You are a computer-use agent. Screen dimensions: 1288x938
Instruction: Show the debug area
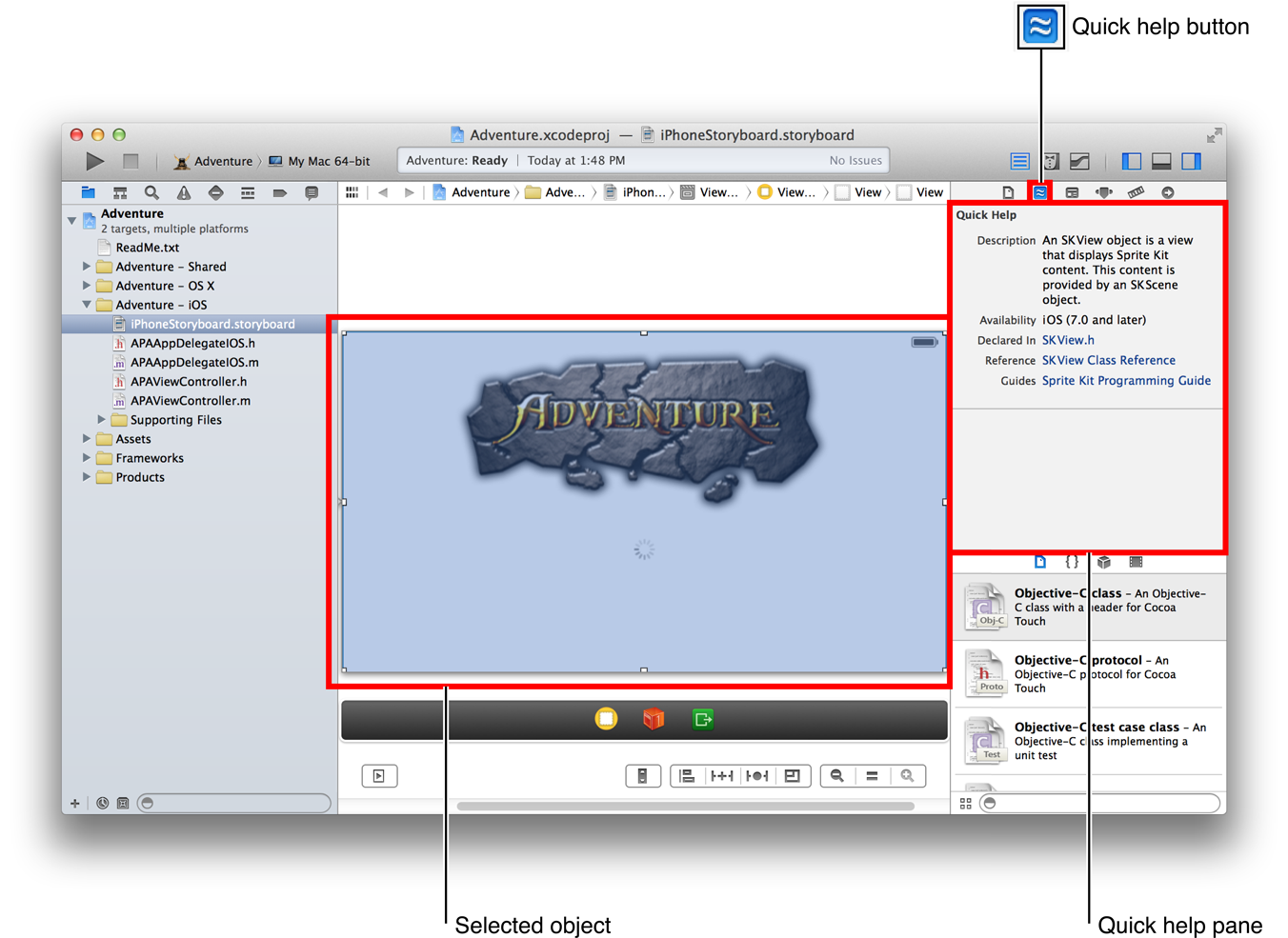pyautogui.click(x=1161, y=161)
